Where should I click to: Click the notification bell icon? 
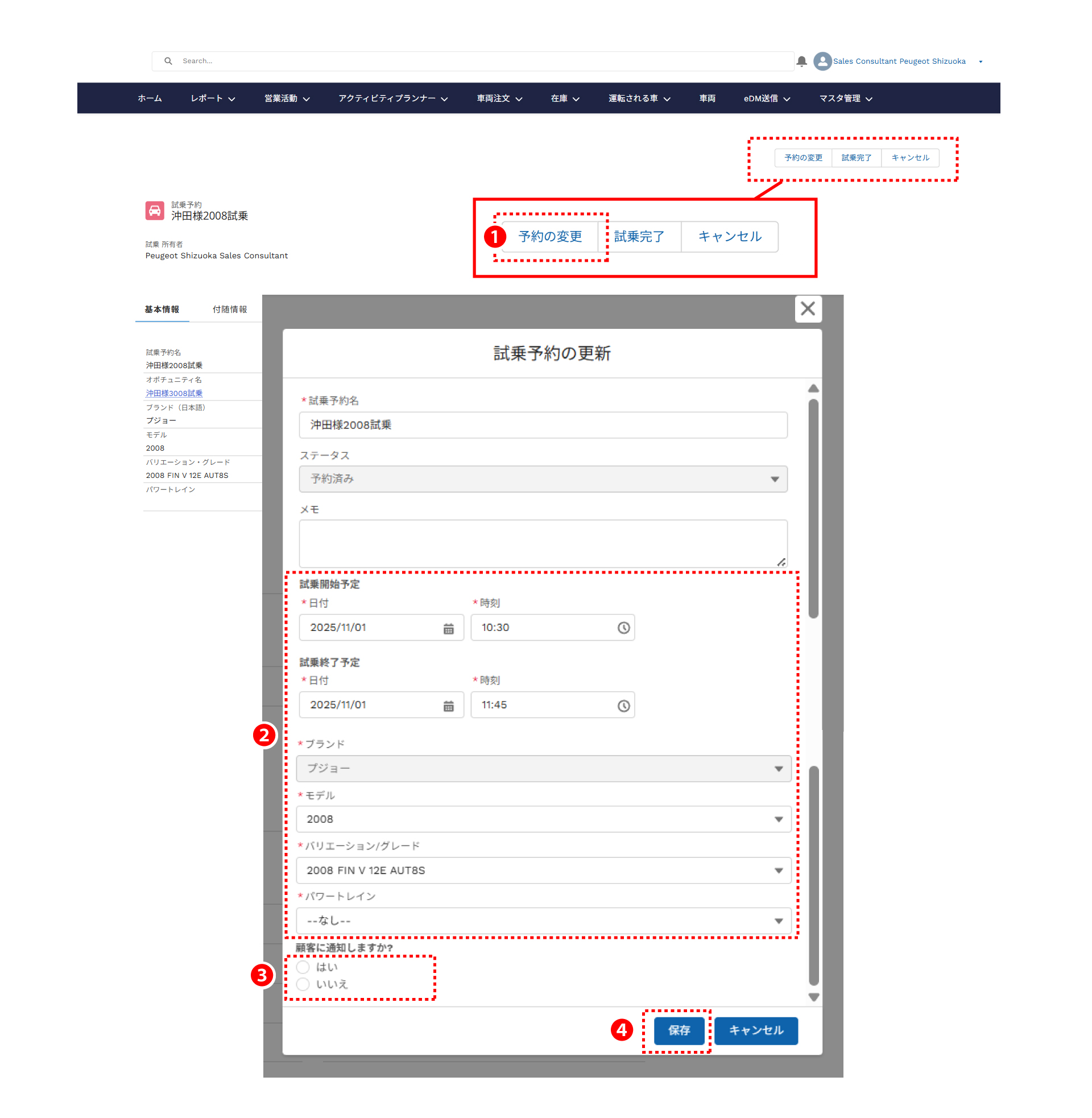(801, 61)
